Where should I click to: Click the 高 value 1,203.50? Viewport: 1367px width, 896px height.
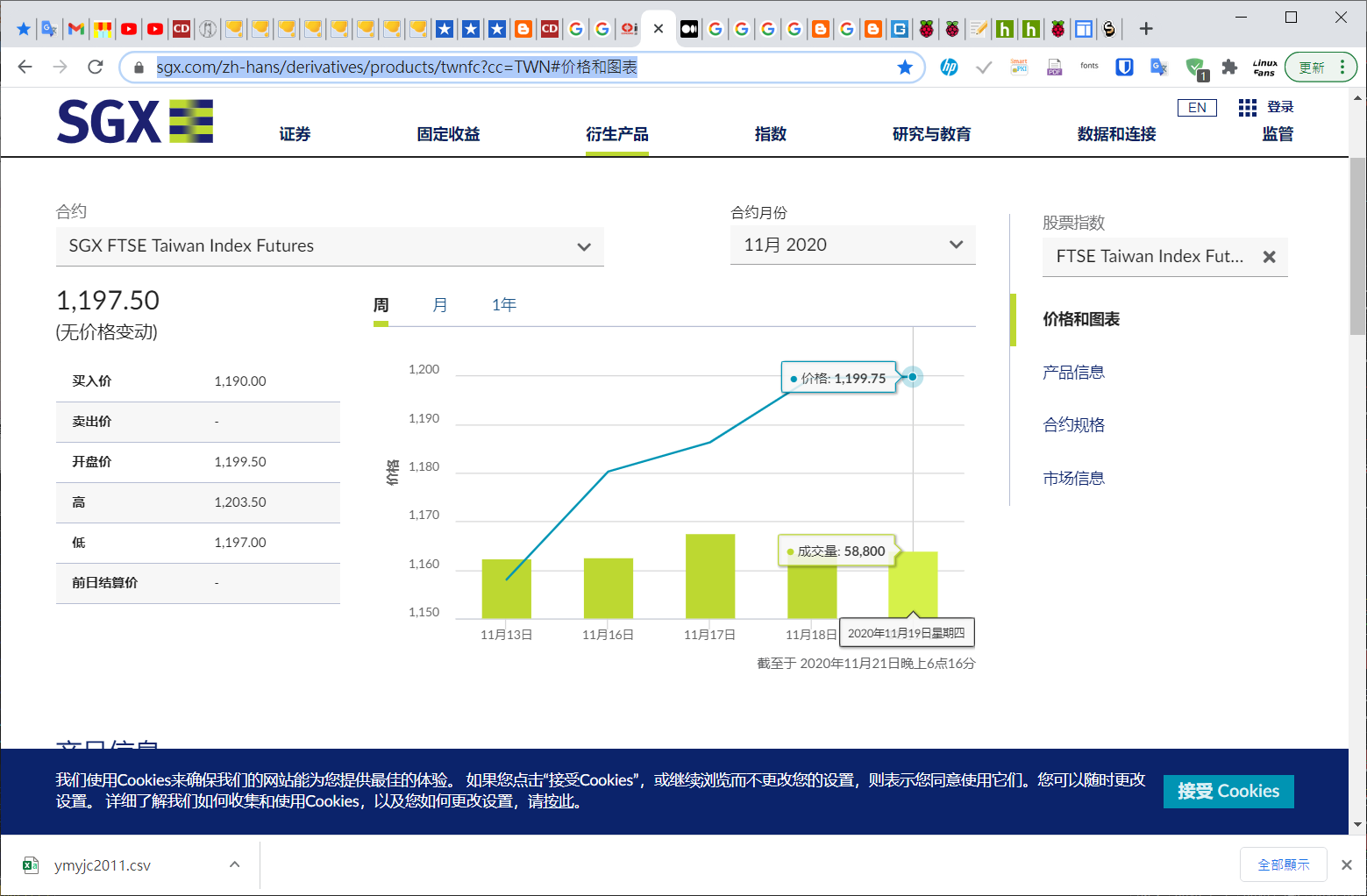(240, 502)
